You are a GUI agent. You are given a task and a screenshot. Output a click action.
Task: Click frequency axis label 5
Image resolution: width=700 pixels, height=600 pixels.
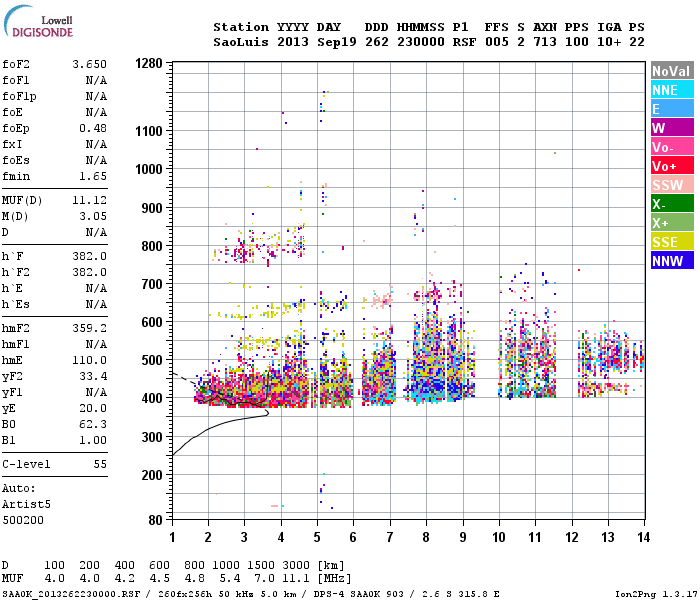(317, 537)
